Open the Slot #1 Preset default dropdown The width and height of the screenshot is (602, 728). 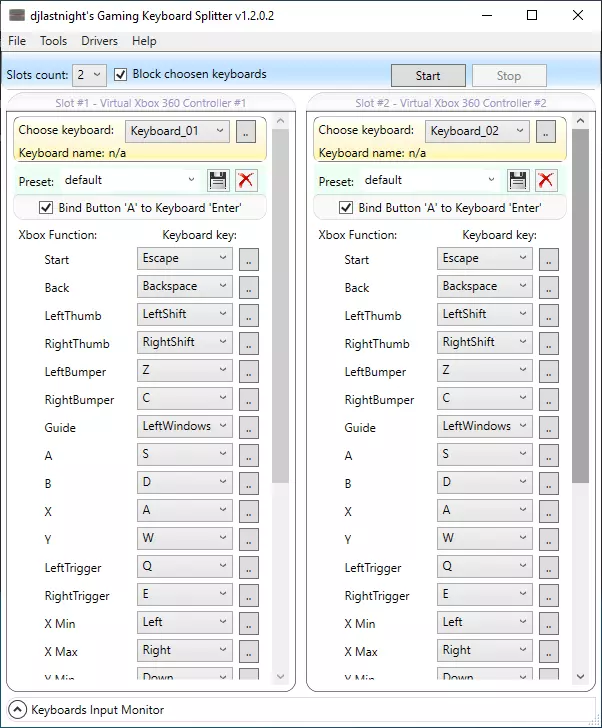(130, 180)
